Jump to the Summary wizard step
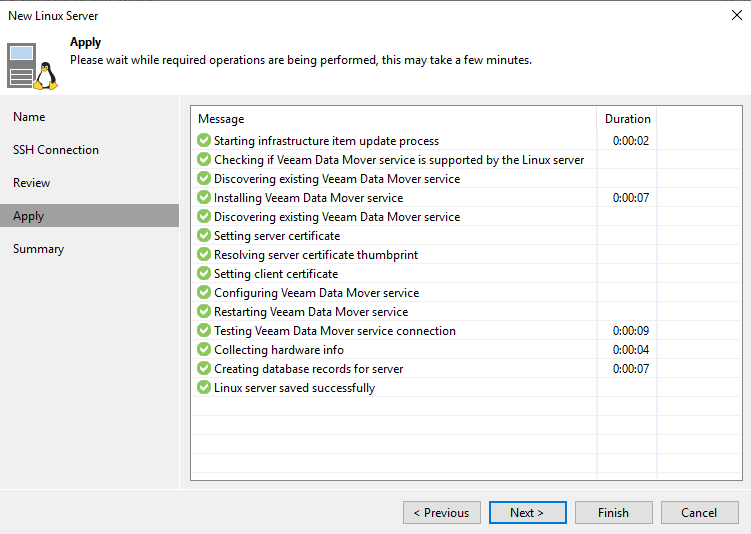Screen dimensions: 751x534 pyautogui.click(x=89, y=249)
